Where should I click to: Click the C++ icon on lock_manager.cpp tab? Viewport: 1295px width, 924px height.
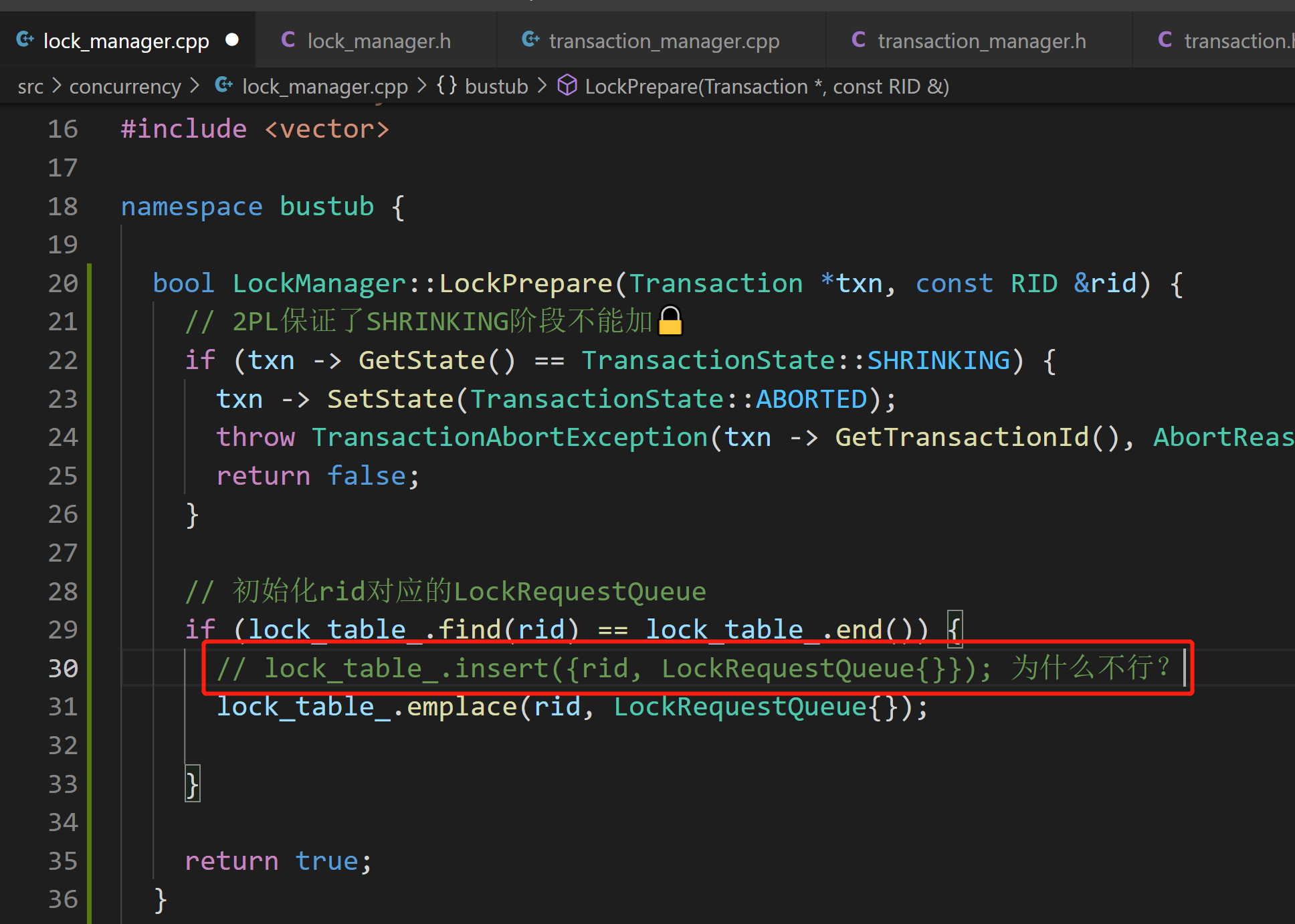tap(25, 39)
